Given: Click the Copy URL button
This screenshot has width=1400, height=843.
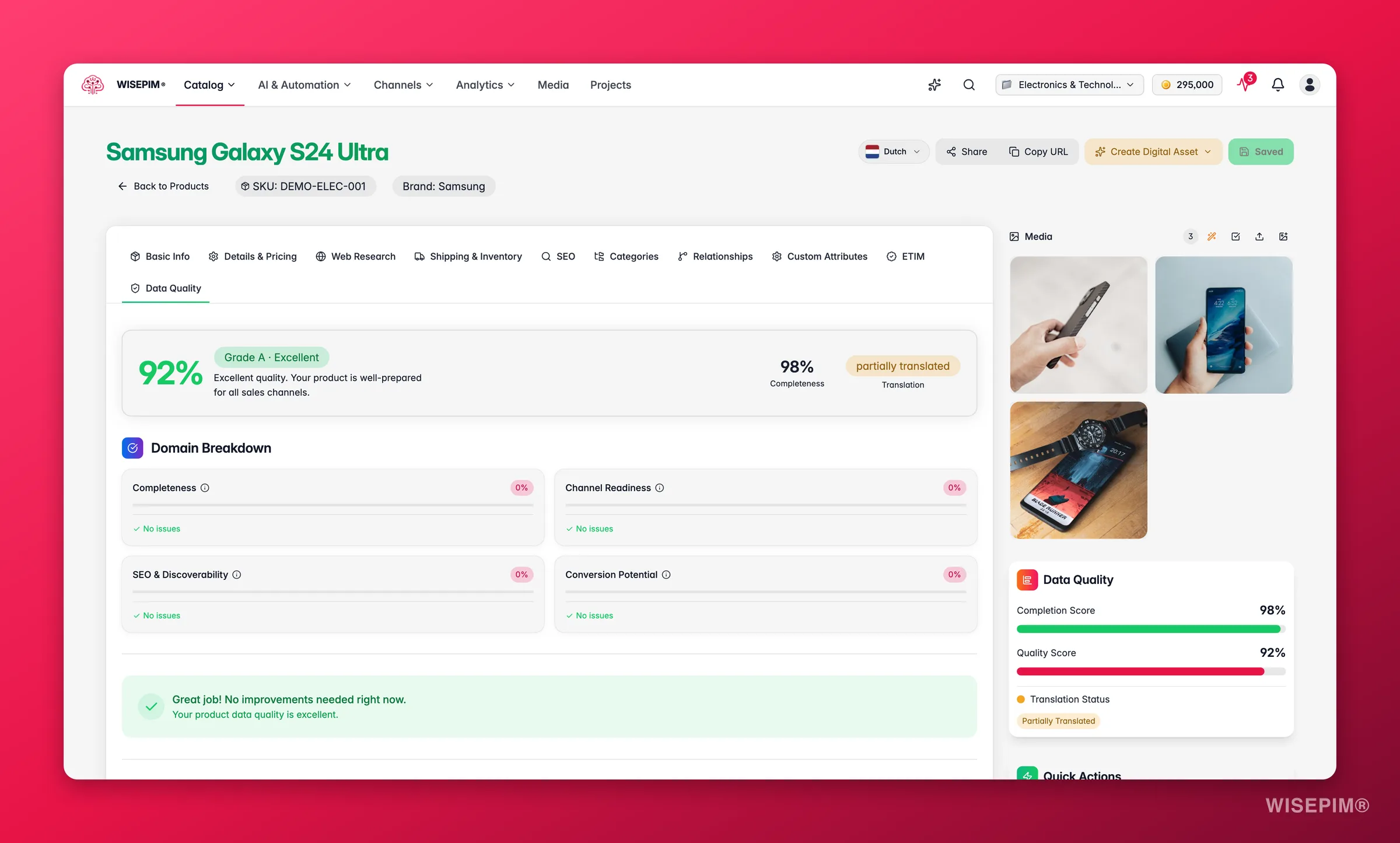Looking at the screenshot, I should tap(1038, 152).
